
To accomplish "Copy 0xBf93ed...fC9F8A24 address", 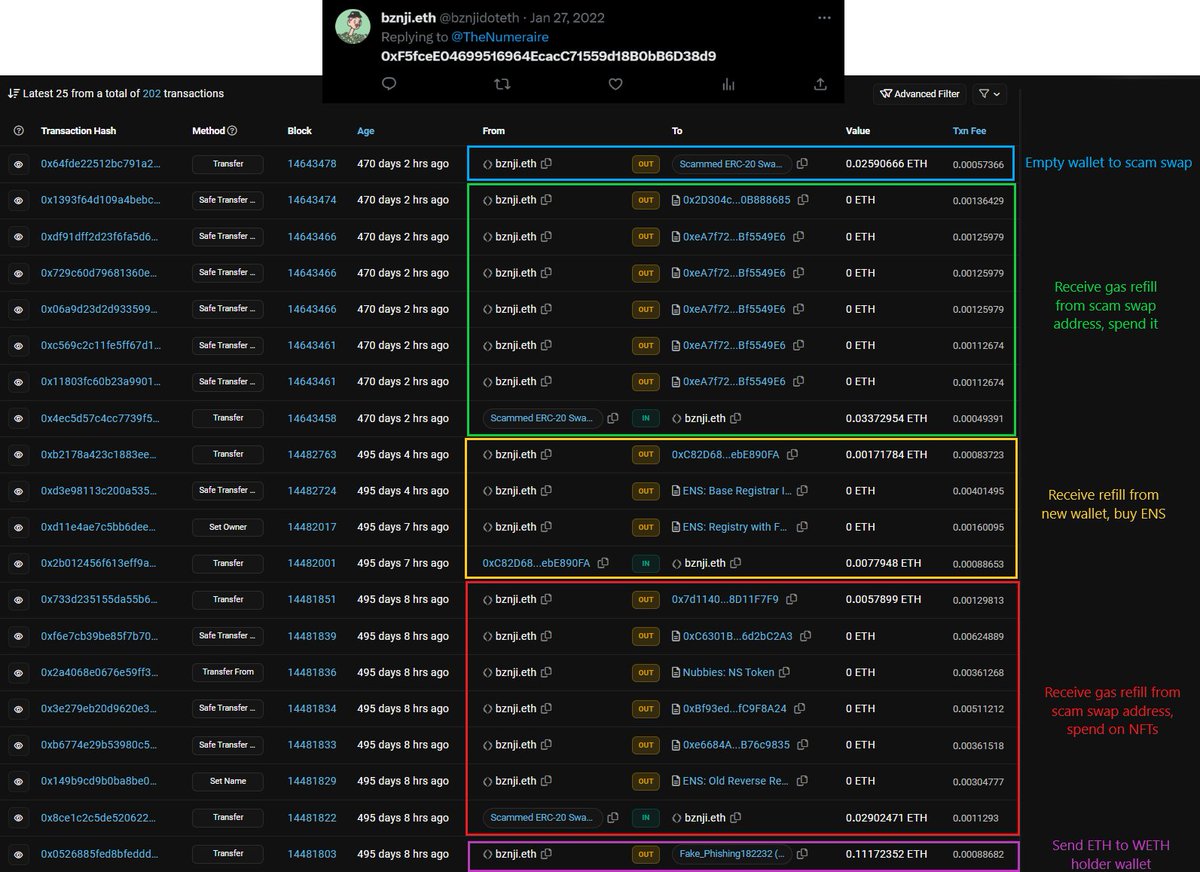I will click(x=799, y=708).
